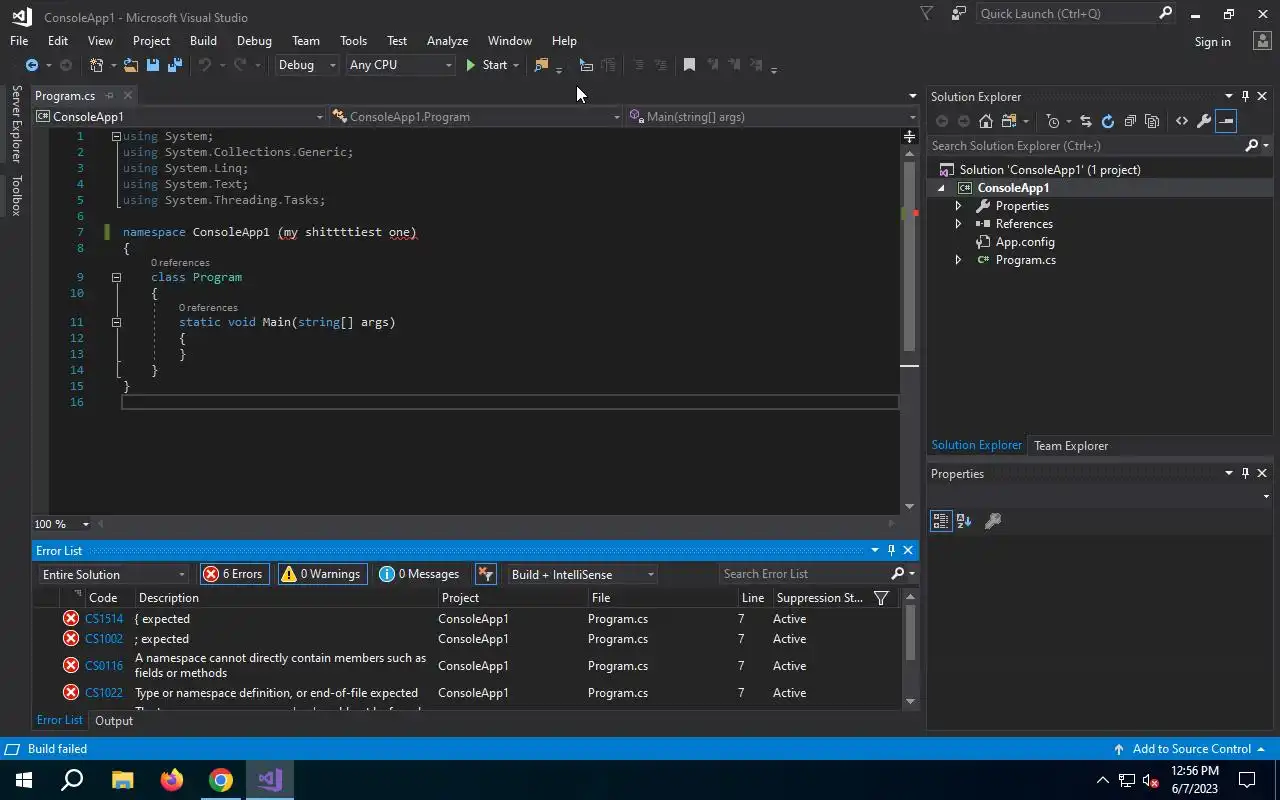This screenshot has width=1280, height=800.
Task: Open the ConsoleApp1 project navigation dropdown
Action: (x=179, y=117)
